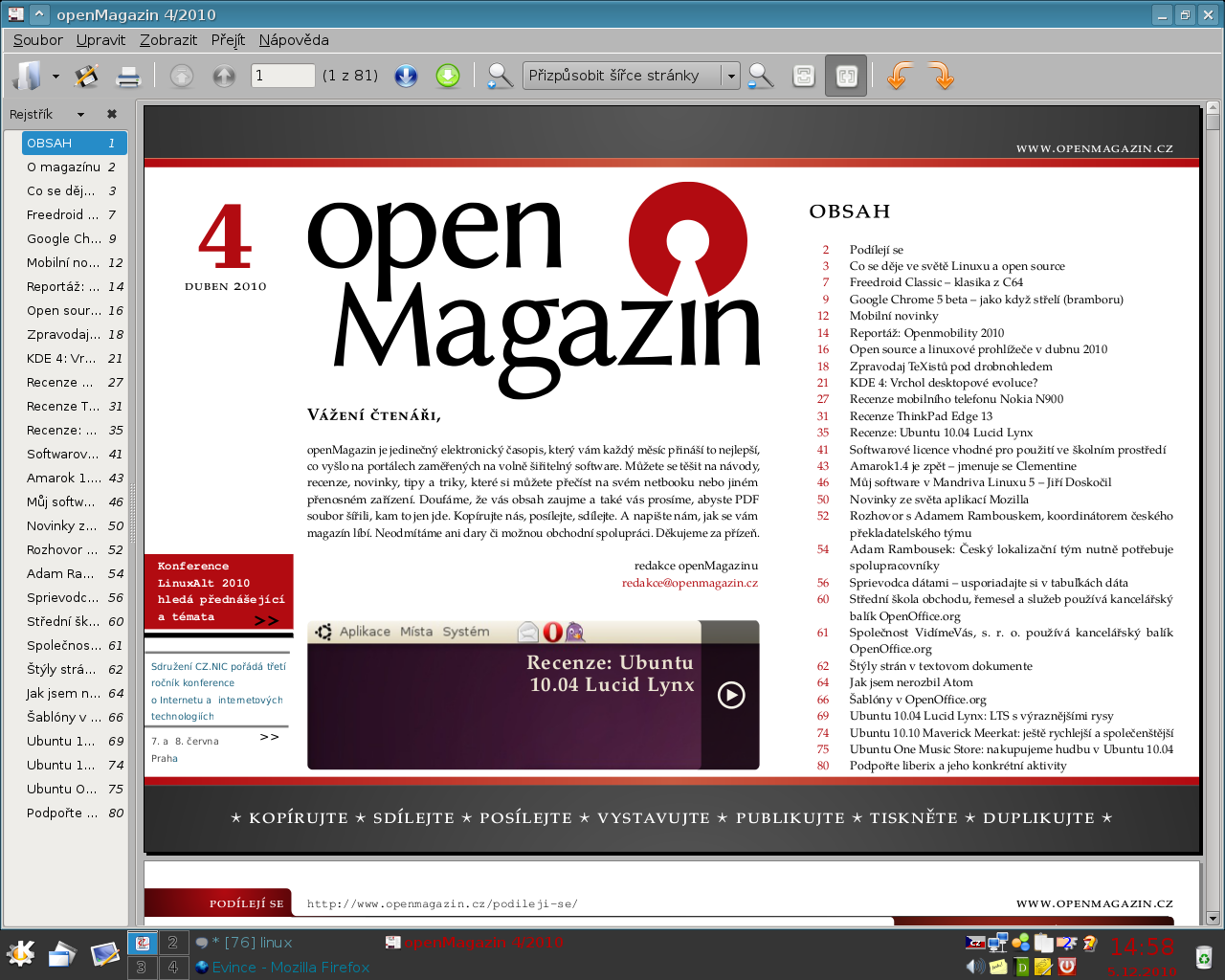Open the KDE application launcher
This screenshot has height=980, width=1225.
(20, 953)
